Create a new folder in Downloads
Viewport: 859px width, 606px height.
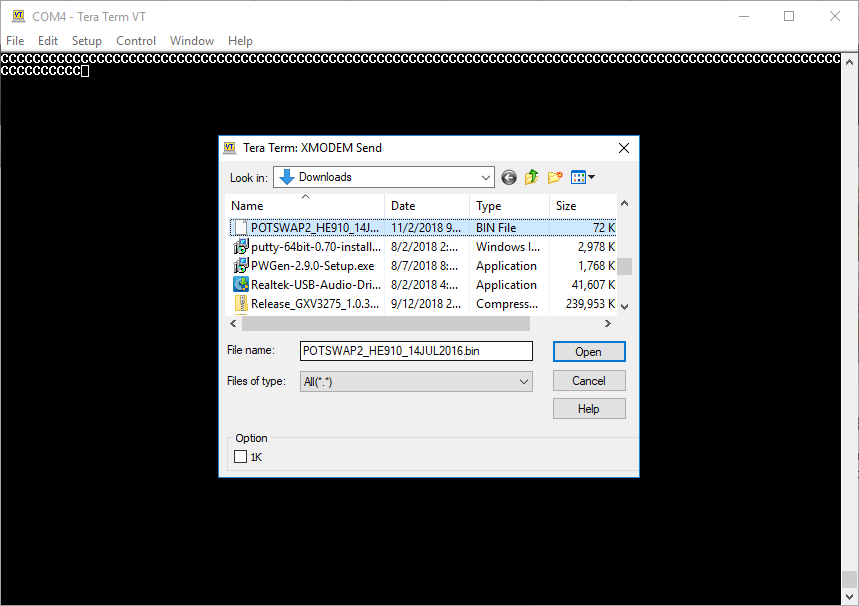(x=555, y=177)
